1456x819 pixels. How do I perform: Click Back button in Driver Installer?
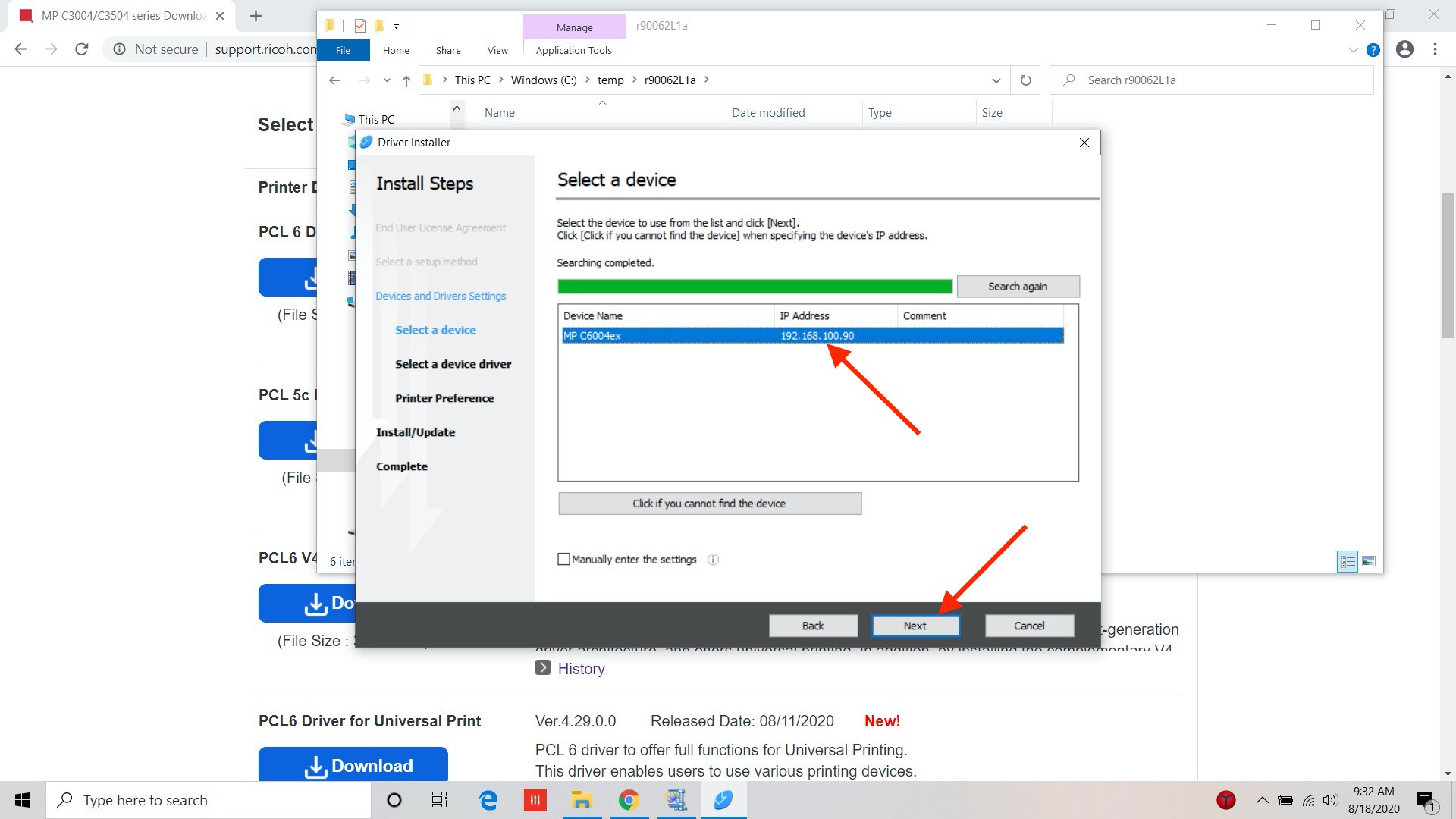coord(813,626)
